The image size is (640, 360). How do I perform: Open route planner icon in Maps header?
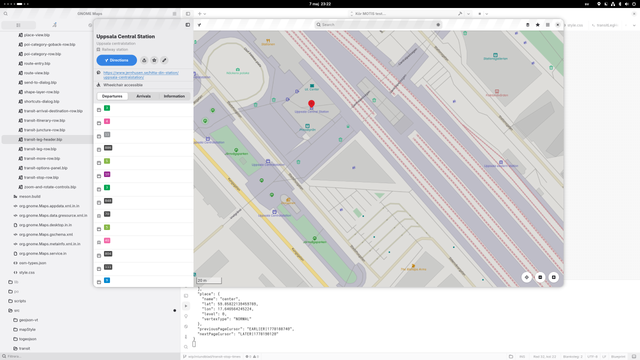point(200,25)
